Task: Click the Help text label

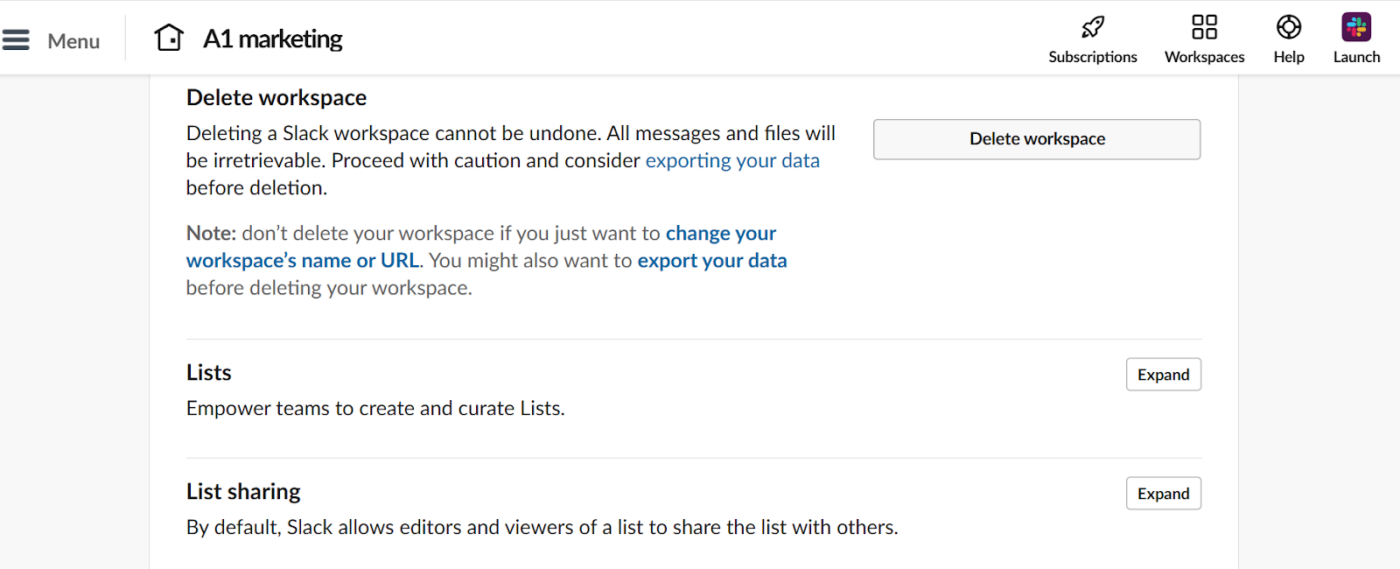Action: [x=1288, y=57]
